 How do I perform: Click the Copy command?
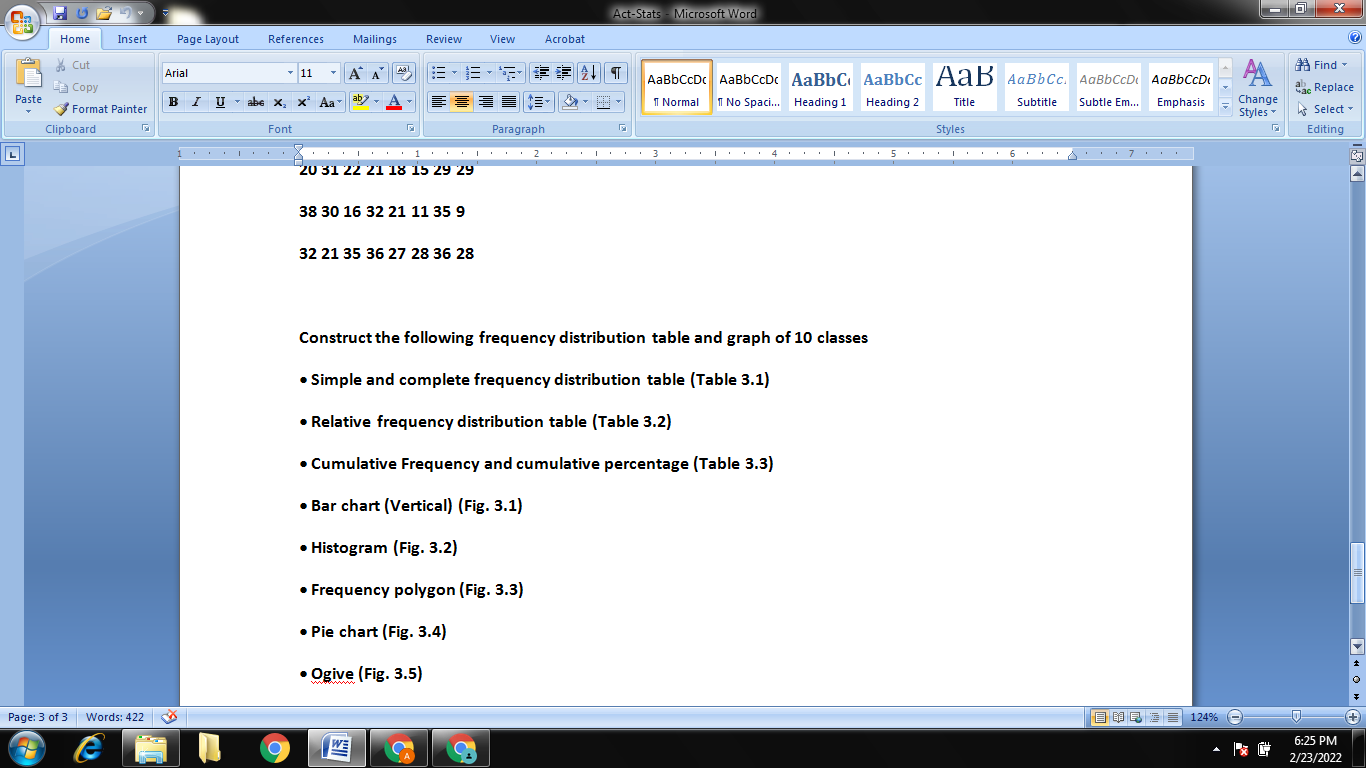[x=76, y=87]
